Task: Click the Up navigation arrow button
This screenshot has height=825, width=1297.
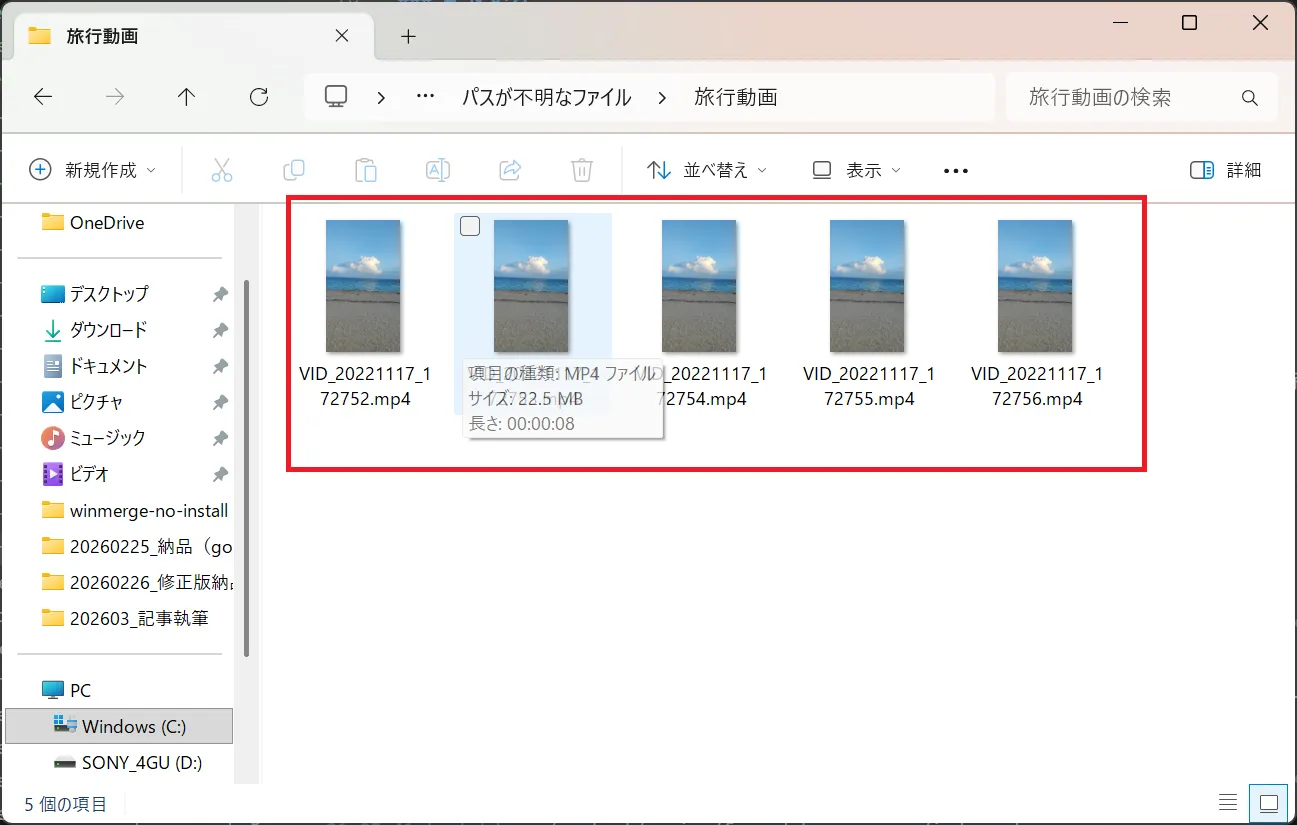Action: (186, 96)
